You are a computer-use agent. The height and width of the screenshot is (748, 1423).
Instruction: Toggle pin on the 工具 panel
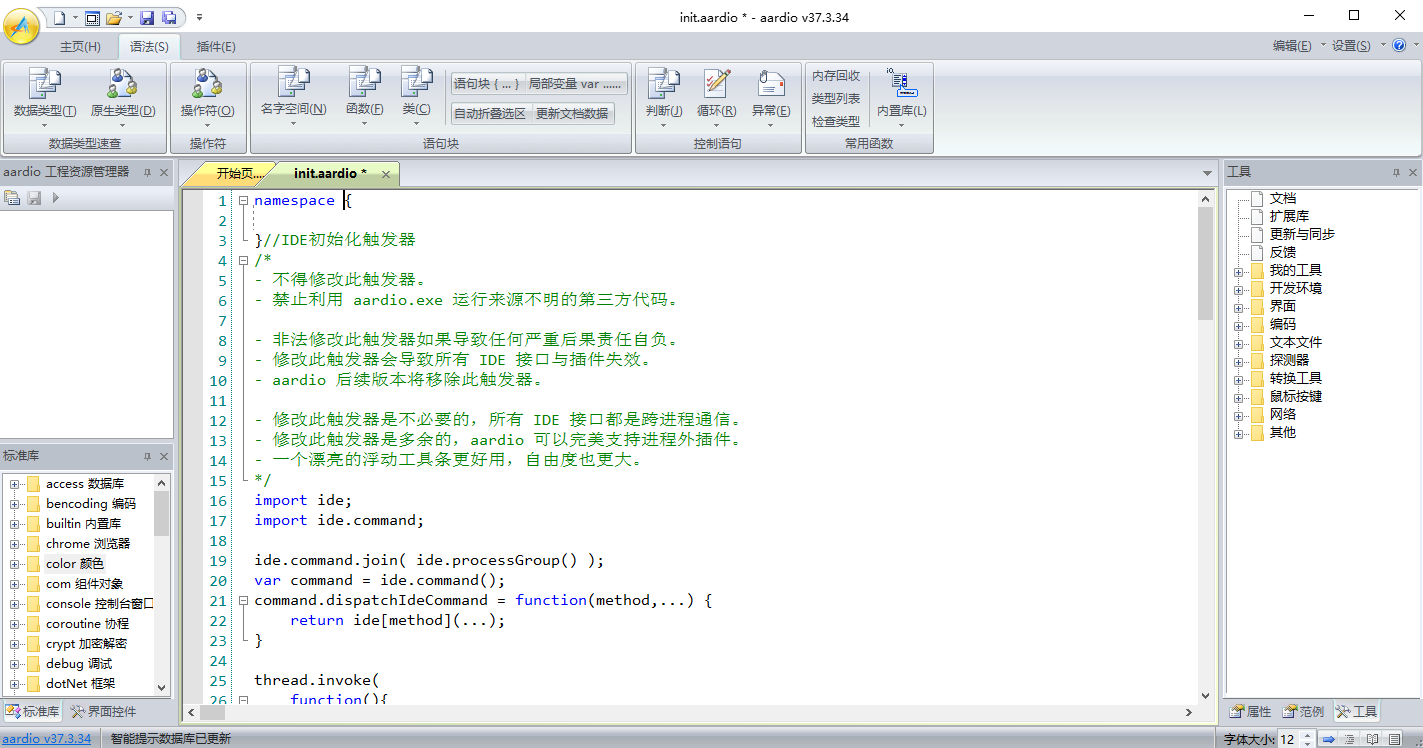[1397, 173]
